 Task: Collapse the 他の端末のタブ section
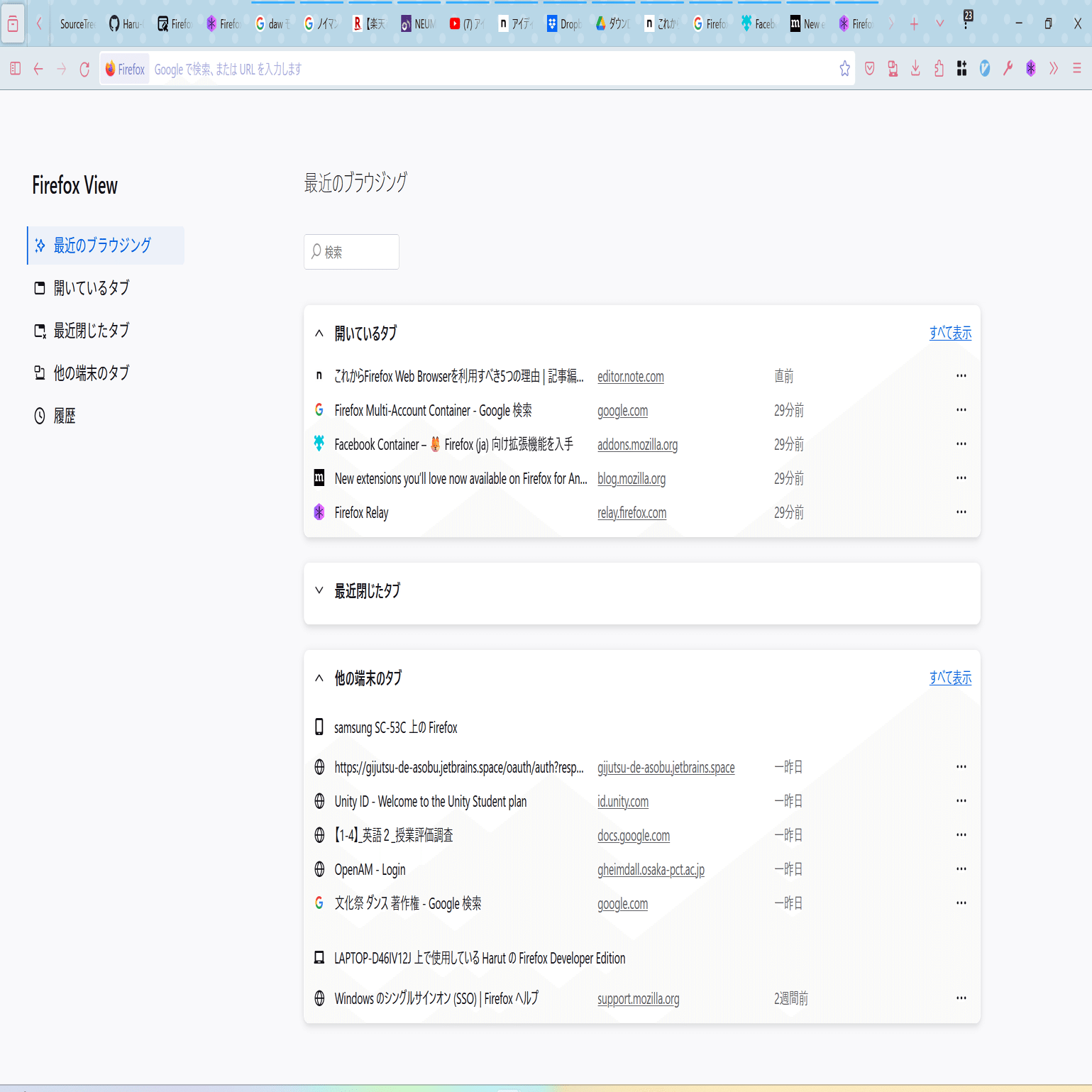(319, 678)
